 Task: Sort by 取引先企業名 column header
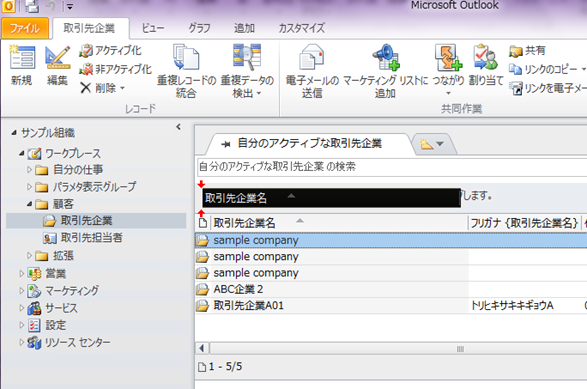[x=339, y=223]
